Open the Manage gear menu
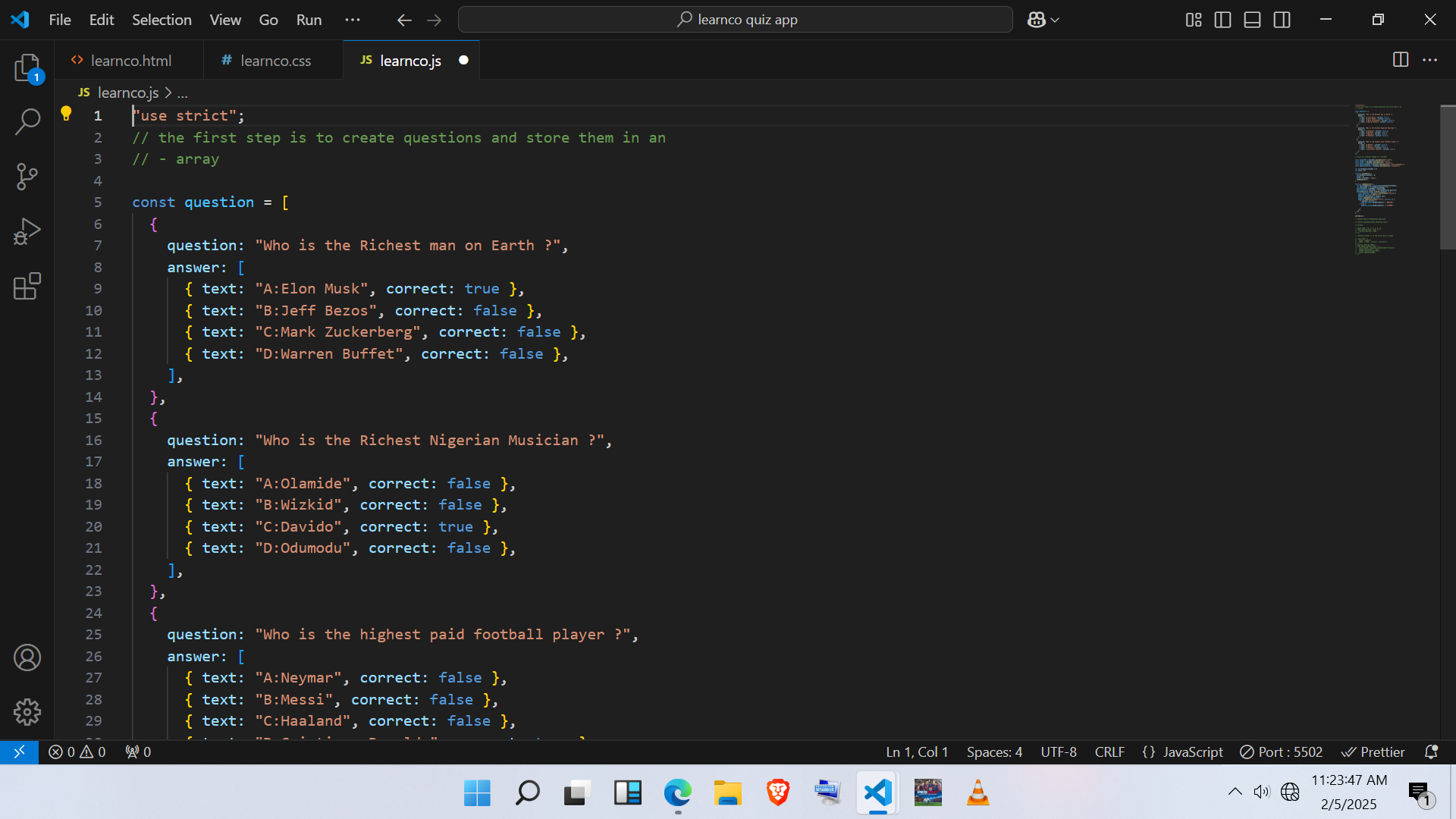 click(27, 711)
